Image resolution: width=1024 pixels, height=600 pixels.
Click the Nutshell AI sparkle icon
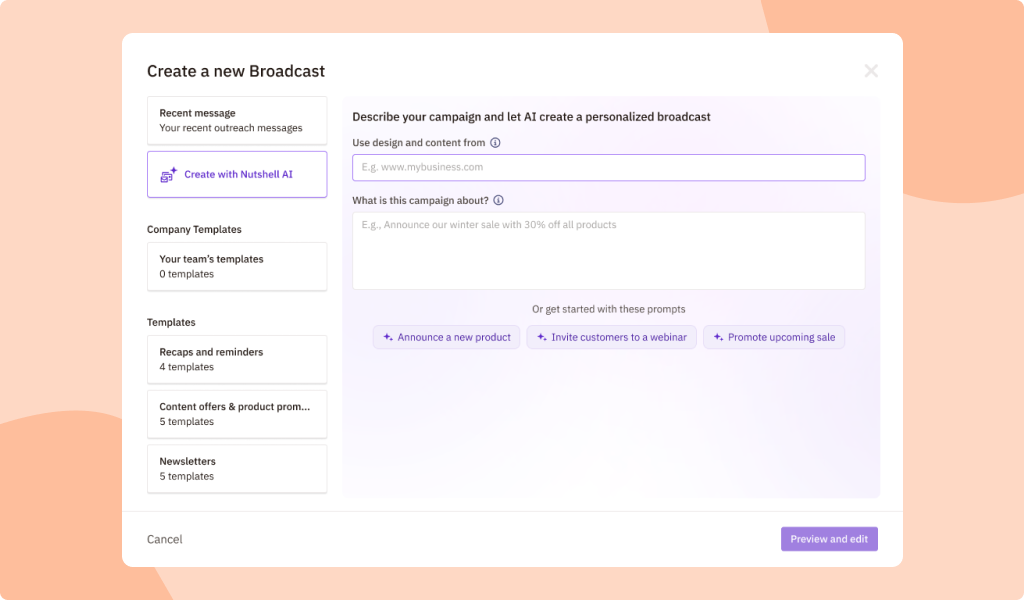169,175
